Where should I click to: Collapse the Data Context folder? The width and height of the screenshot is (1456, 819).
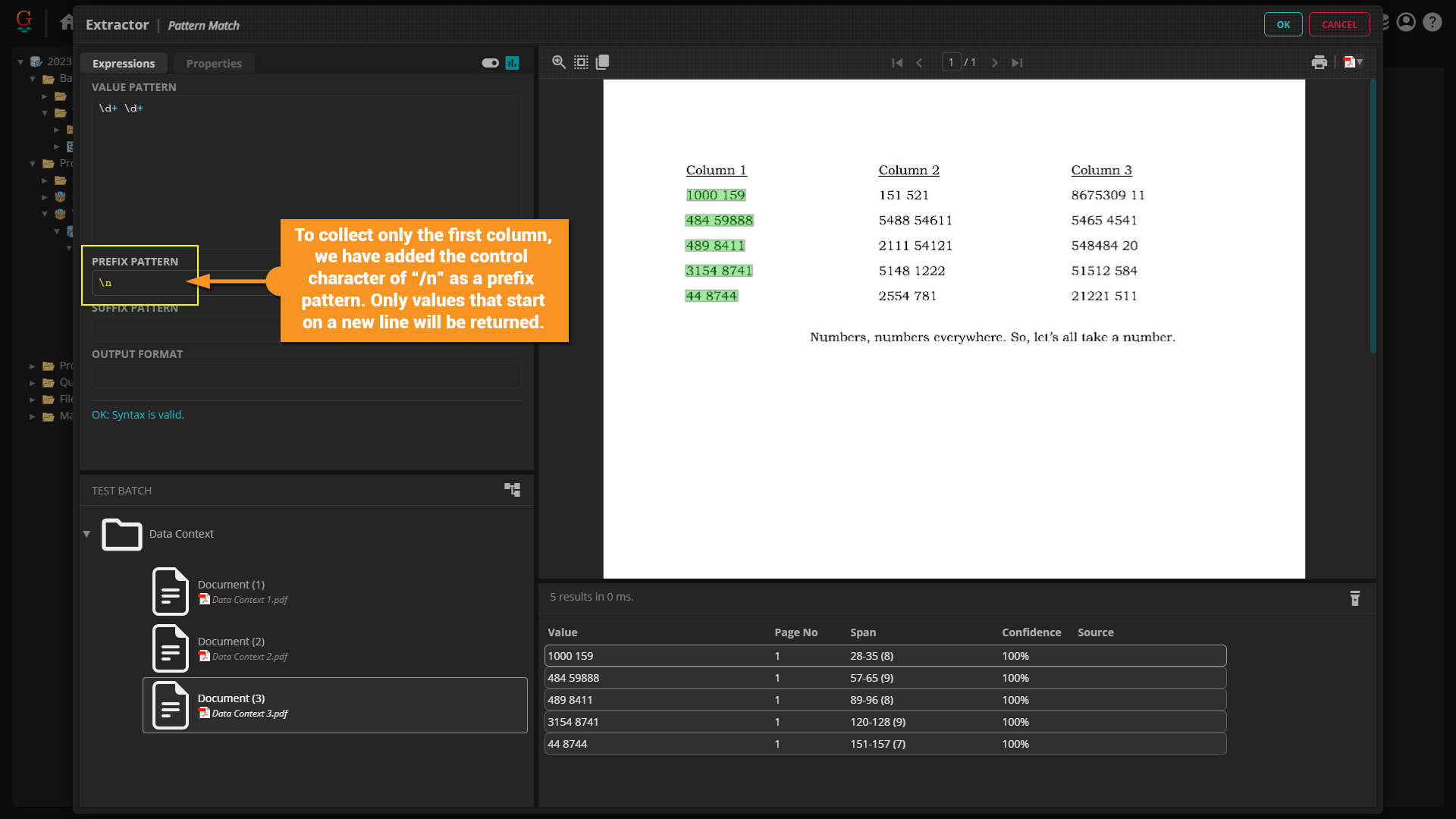[x=86, y=534]
